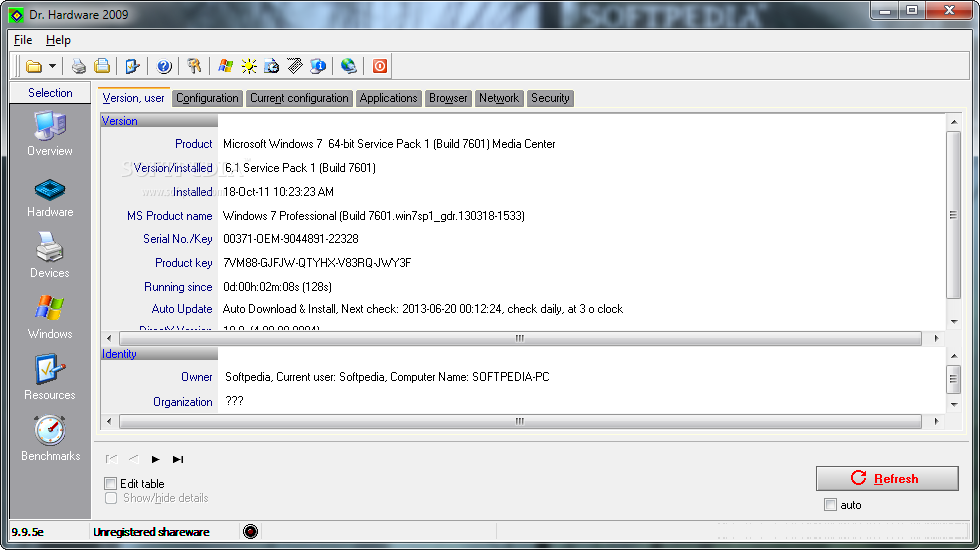This screenshot has height=550, width=980.
Task: Click the keys registration toolbar icon
Action: pyautogui.click(x=194, y=66)
